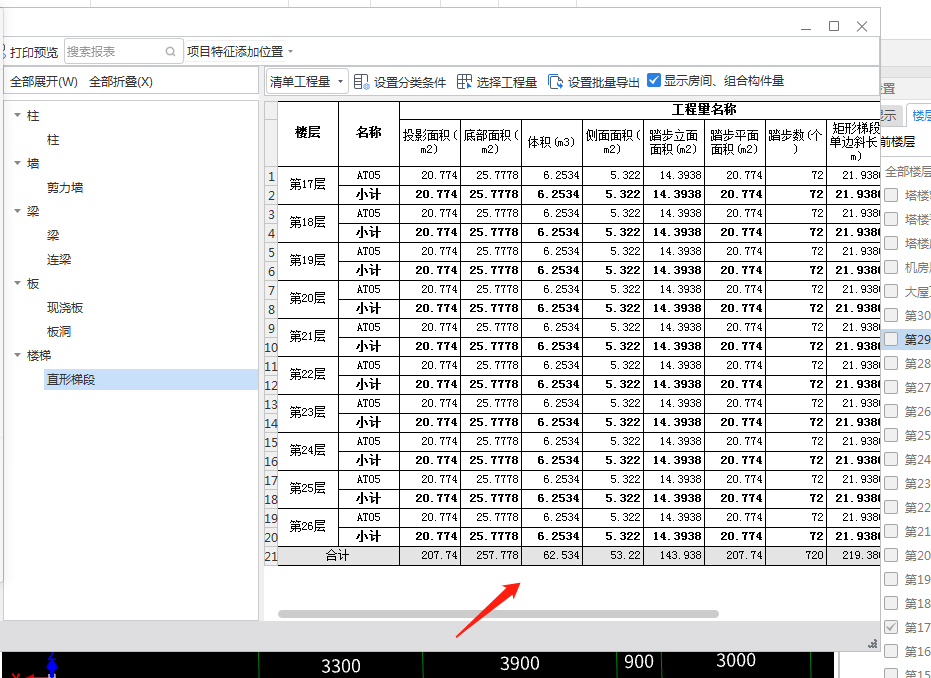Viewport: 931px width, 678px height.
Task: Click the 选择工程量 grid icon
Action: 464,82
